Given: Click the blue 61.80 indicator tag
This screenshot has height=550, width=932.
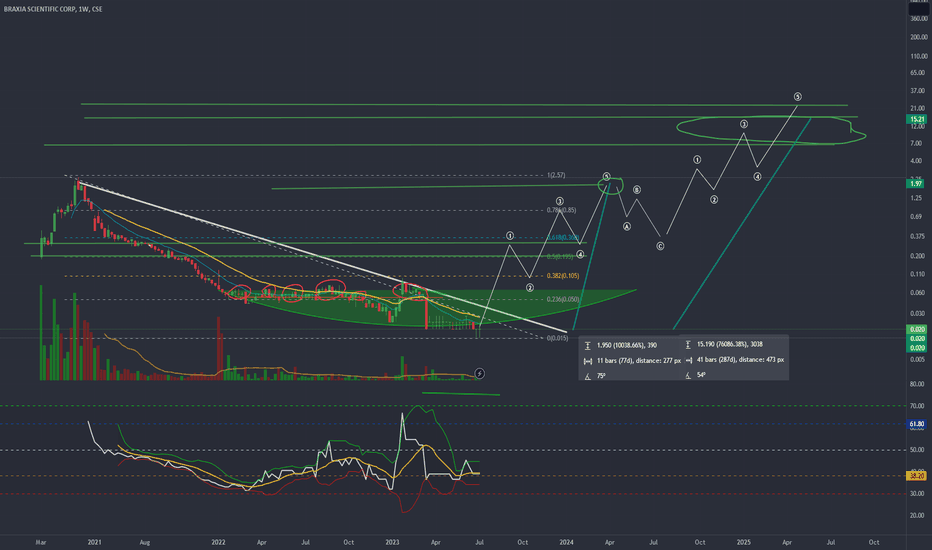Looking at the screenshot, I should tap(917, 424).
